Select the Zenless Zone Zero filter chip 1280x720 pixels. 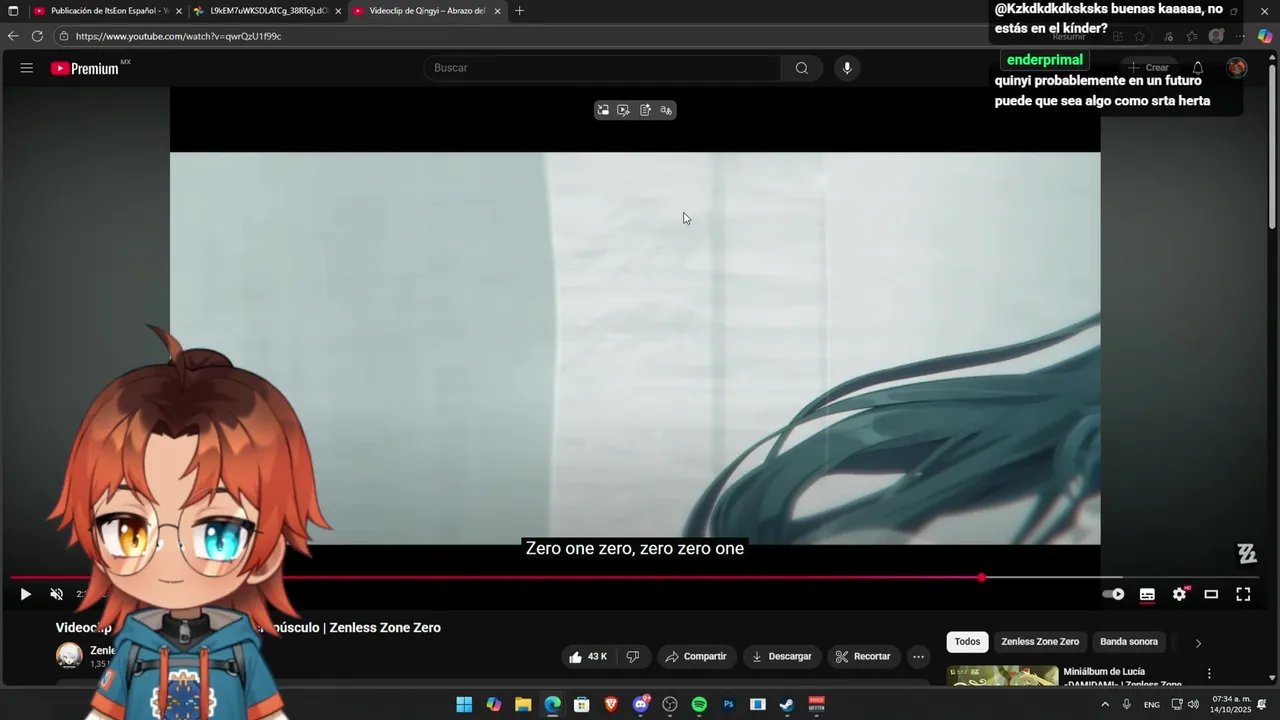(x=1040, y=642)
